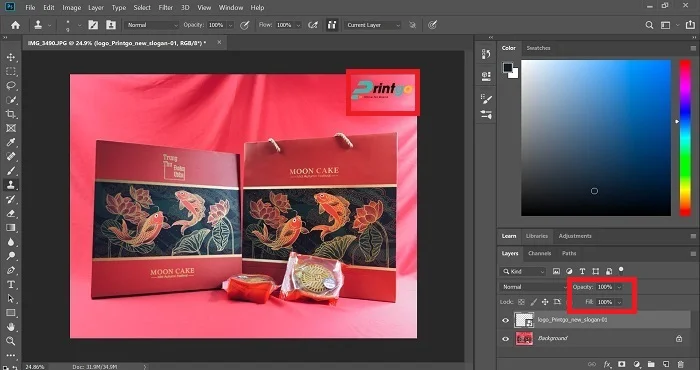Image resolution: width=700 pixels, height=370 pixels.
Task: Click the share icon at top right
Action: (x=690, y=25)
